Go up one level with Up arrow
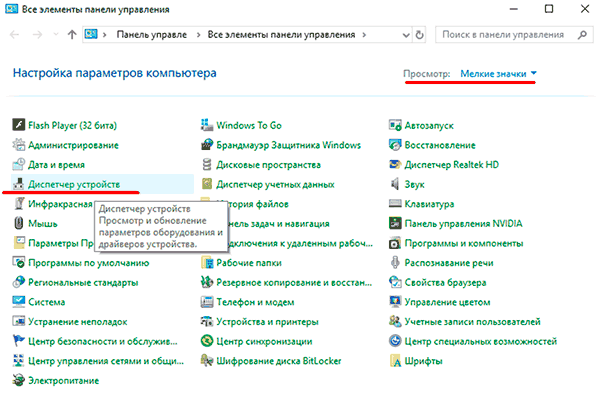Image resolution: width=600 pixels, height=396 pixels. tap(72, 35)
